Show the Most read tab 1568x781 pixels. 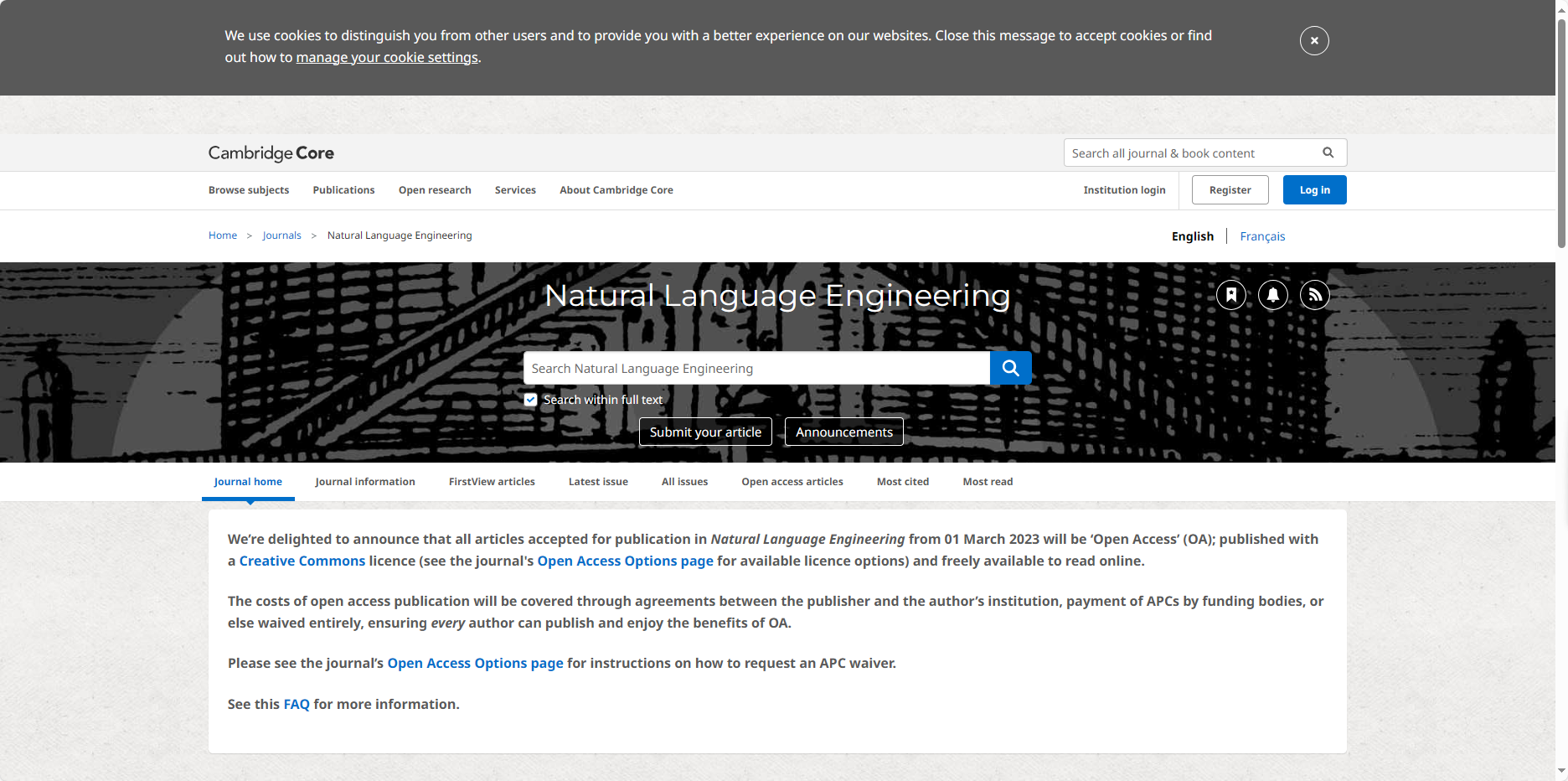(988, 482)
